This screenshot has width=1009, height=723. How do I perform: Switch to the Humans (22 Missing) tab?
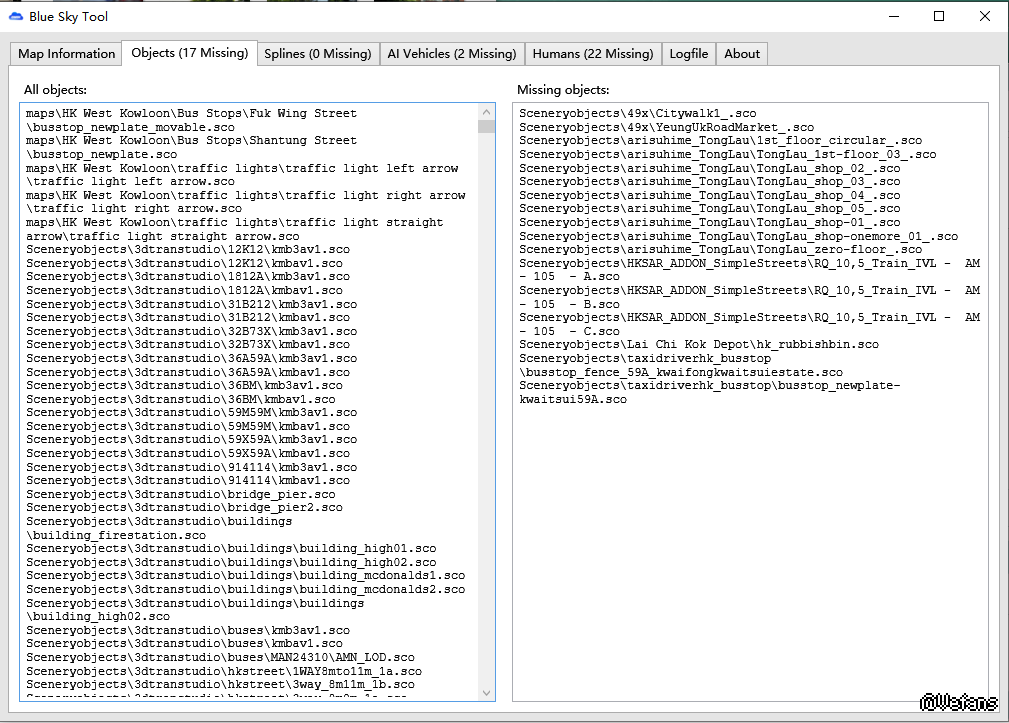click(x=592, y=54)
